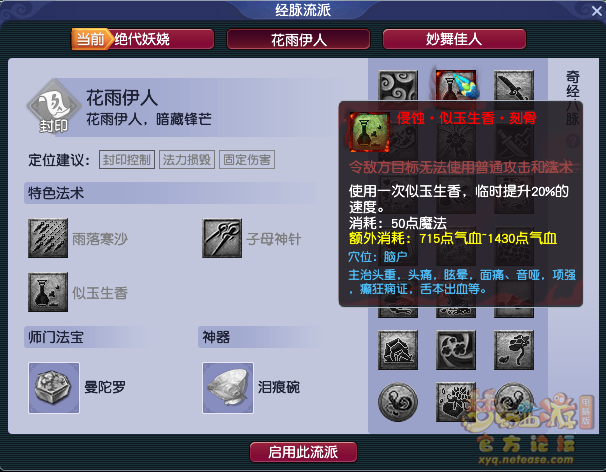
Task: Select the swirl-pattern meridian node at top
Action: [398, 86]
